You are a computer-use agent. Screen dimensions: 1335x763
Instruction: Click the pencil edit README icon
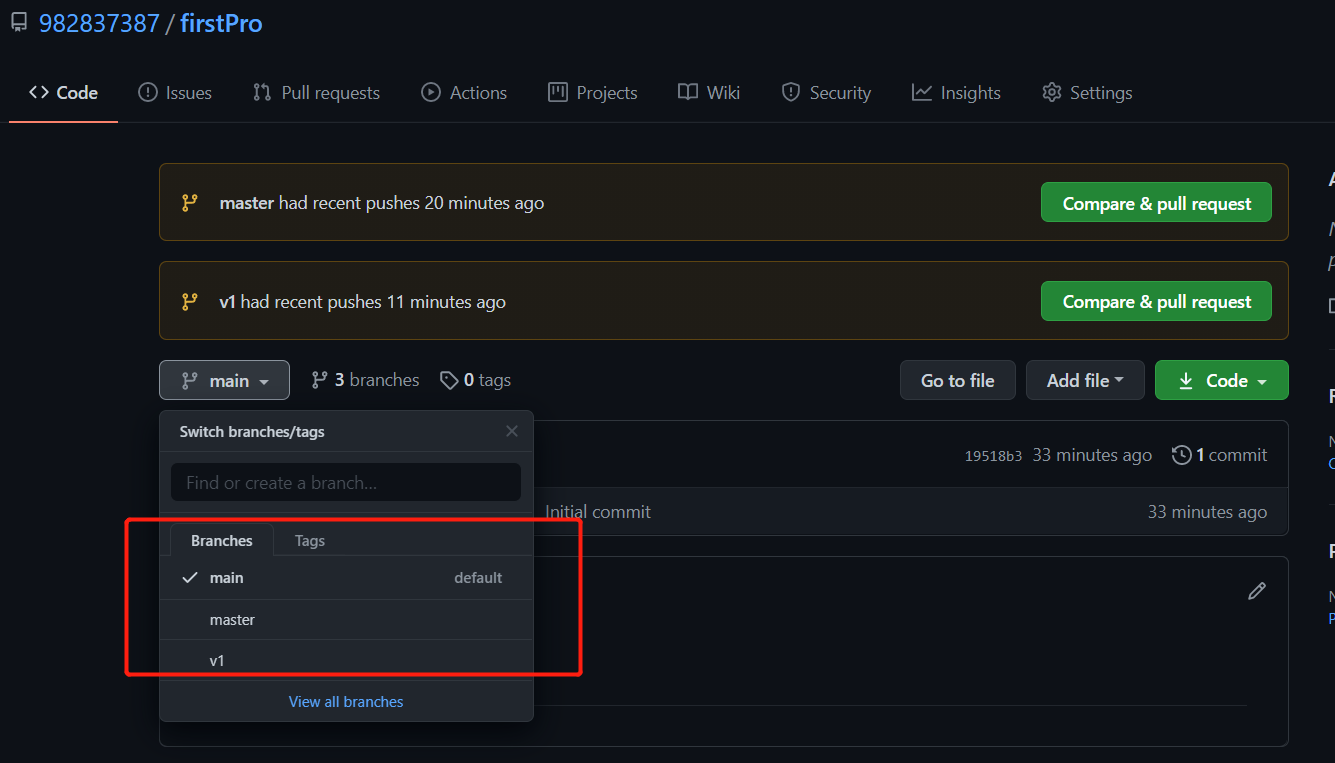(x=1257, y=591)
